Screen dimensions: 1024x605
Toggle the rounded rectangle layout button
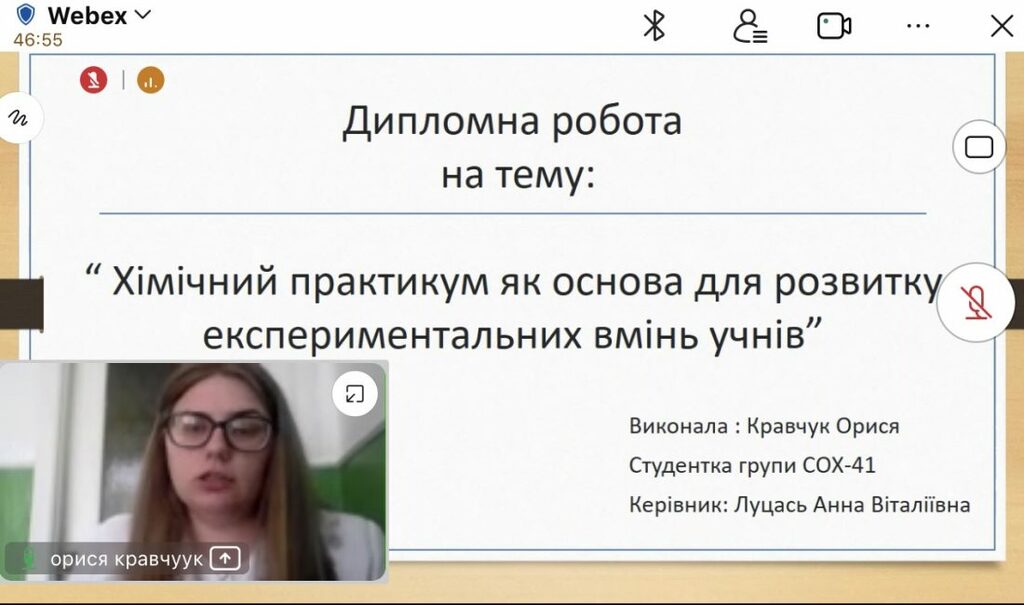coord(979,148)
